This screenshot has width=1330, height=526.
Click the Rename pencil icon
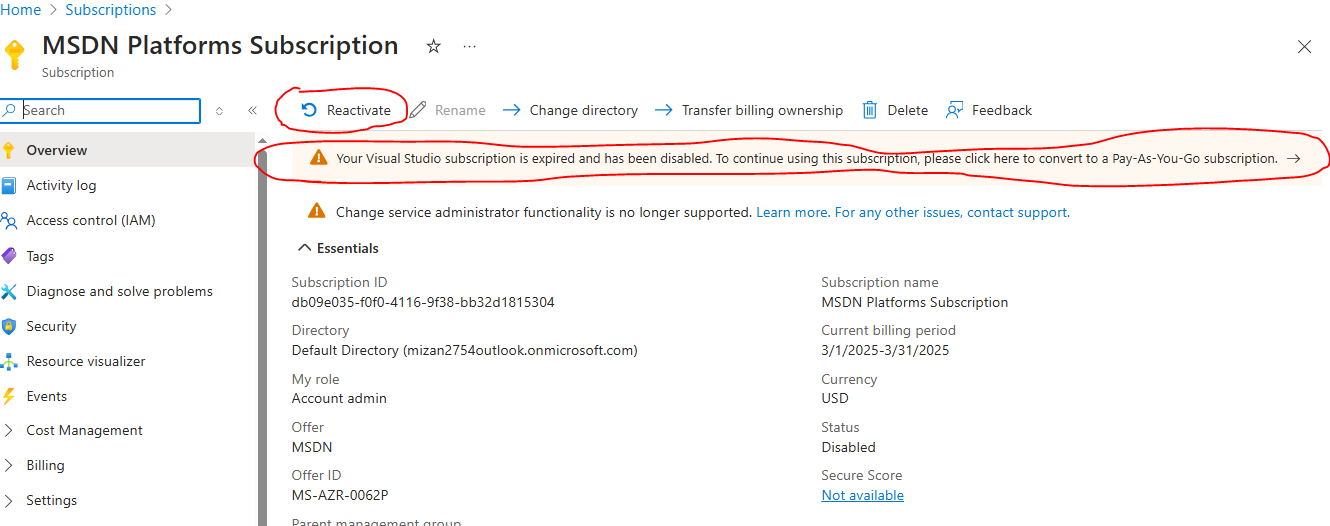click(419, 110)
